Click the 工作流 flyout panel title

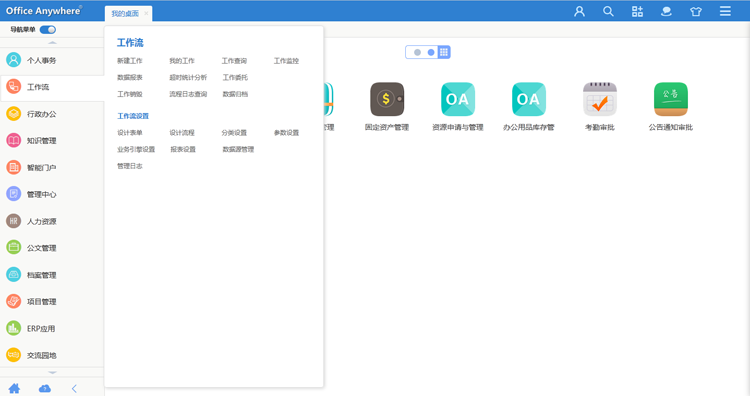coord(130,43)
